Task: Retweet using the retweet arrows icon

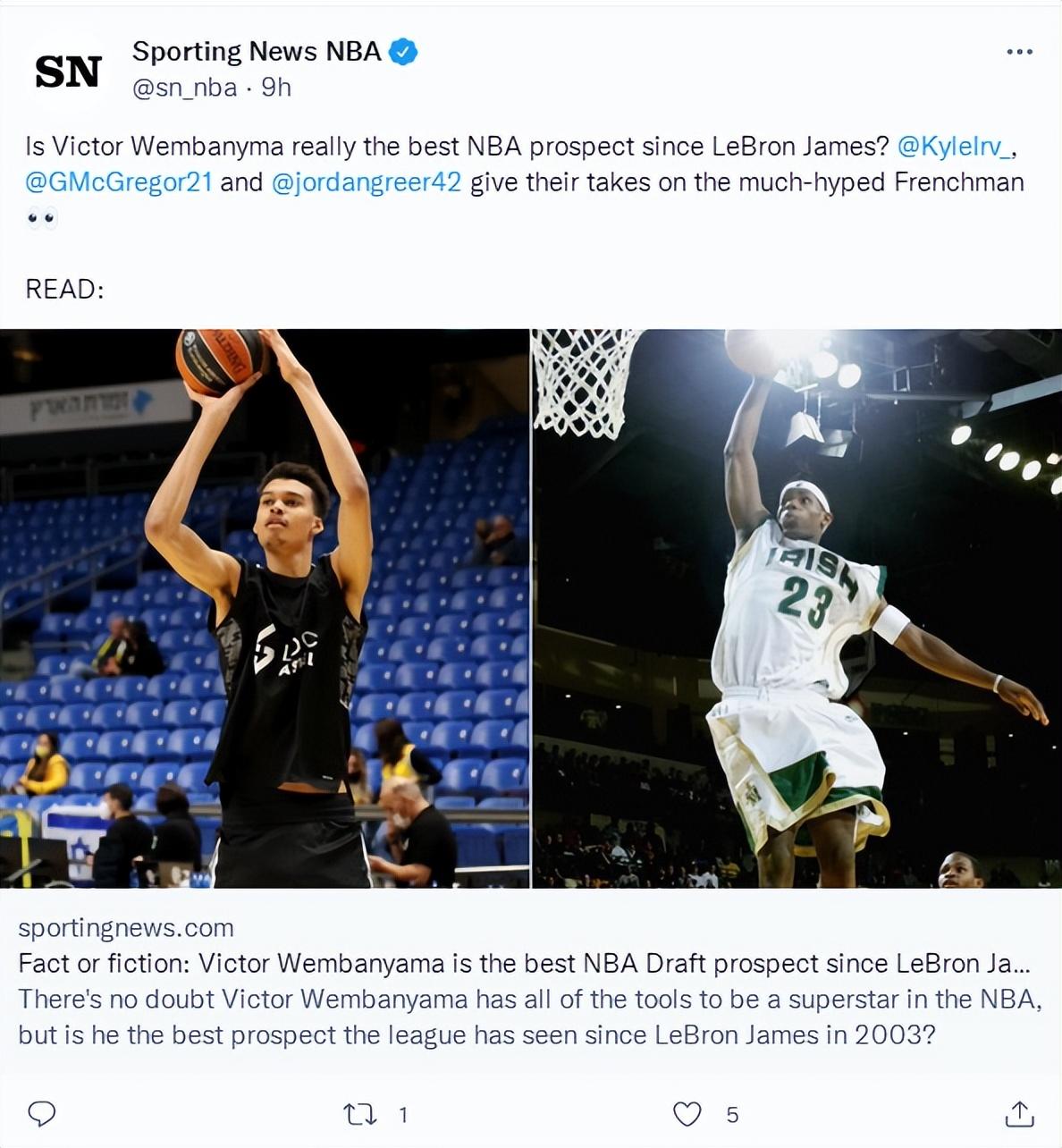Action: 360,1114
